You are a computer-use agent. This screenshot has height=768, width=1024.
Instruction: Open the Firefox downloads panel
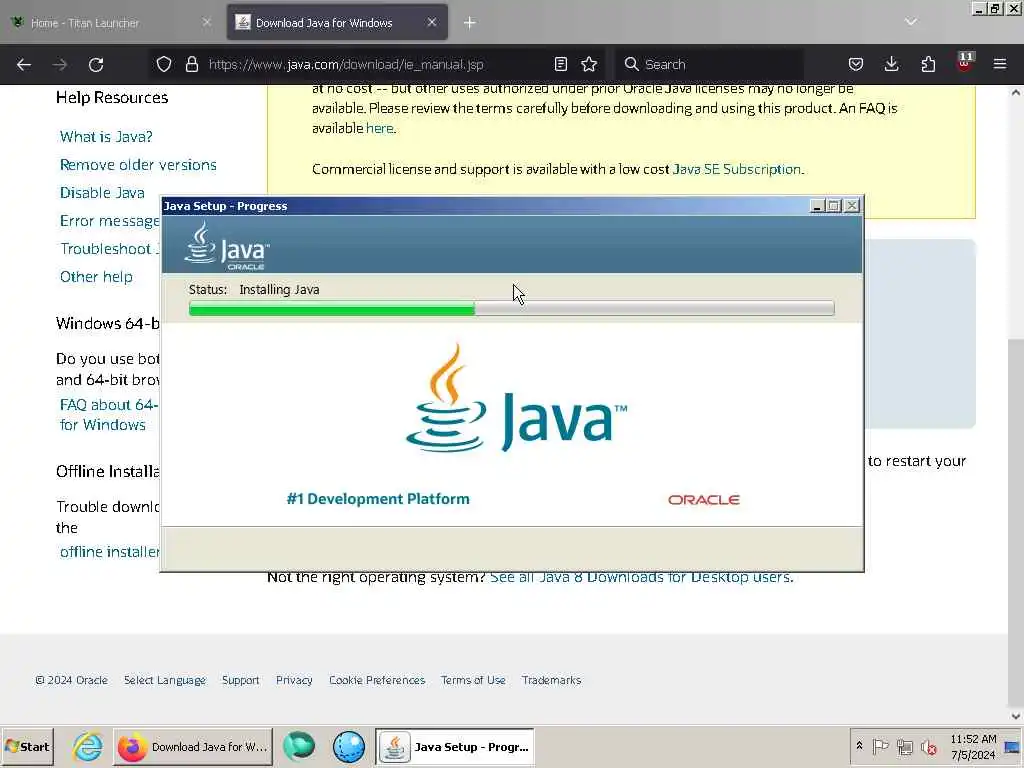pos(891,64)
